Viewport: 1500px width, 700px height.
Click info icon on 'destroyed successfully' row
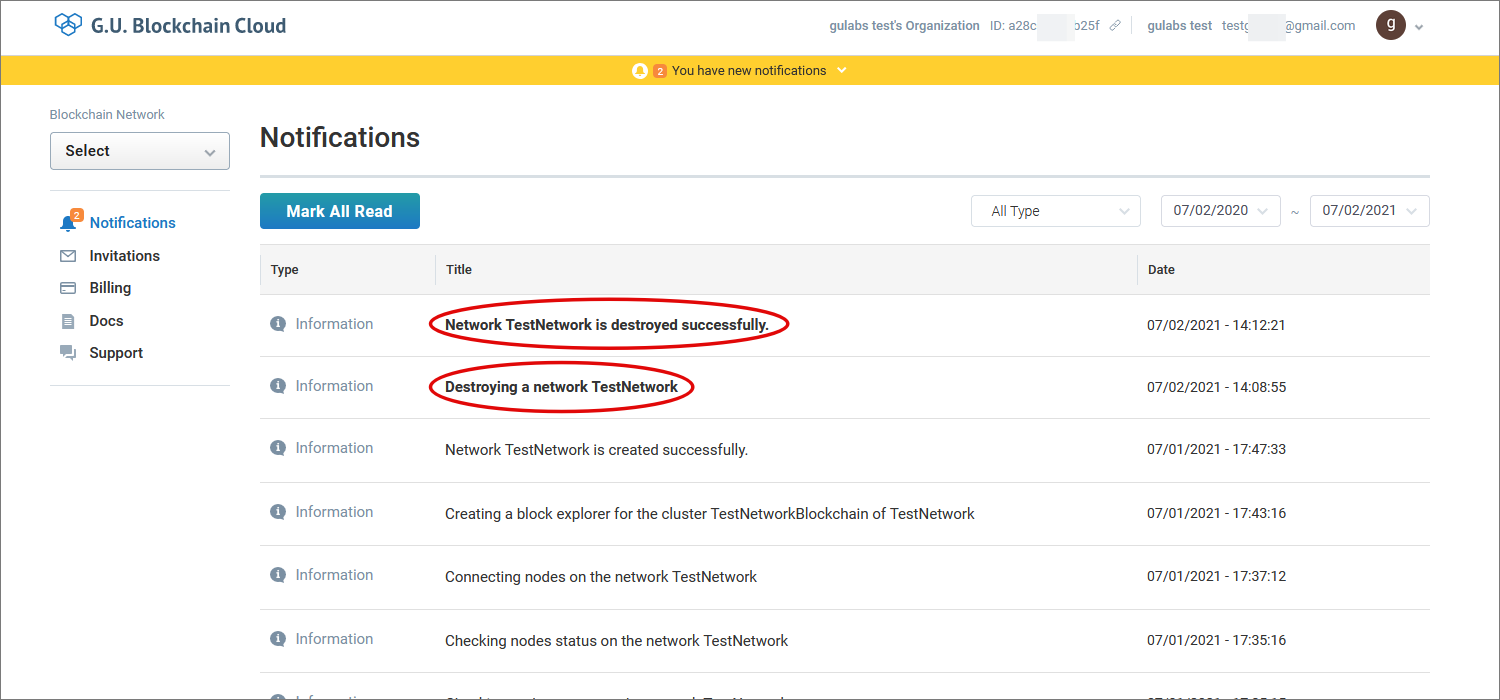point(278,324)
